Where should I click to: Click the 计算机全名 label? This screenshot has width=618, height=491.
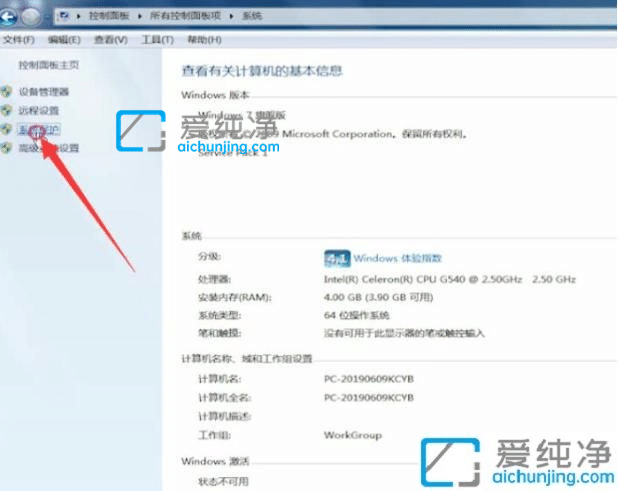coord(224,398)
